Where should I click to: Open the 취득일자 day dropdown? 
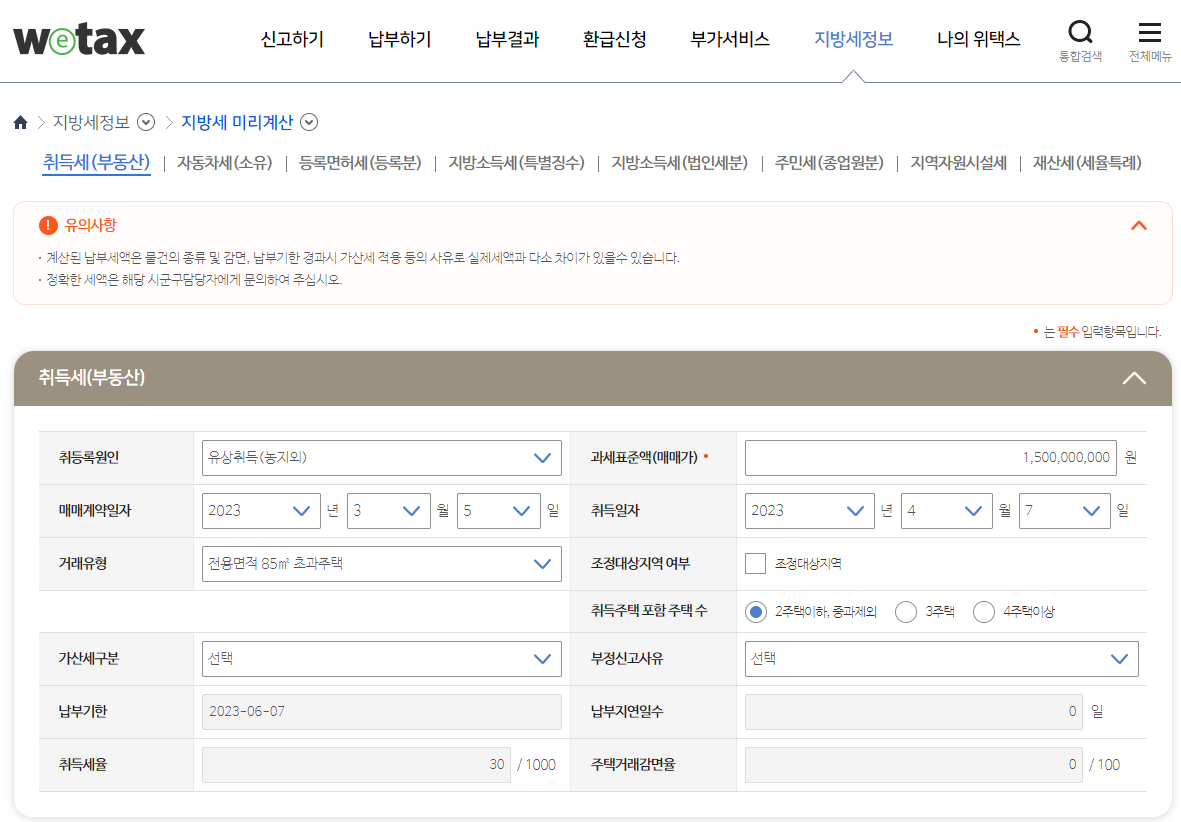[1064, 511]
